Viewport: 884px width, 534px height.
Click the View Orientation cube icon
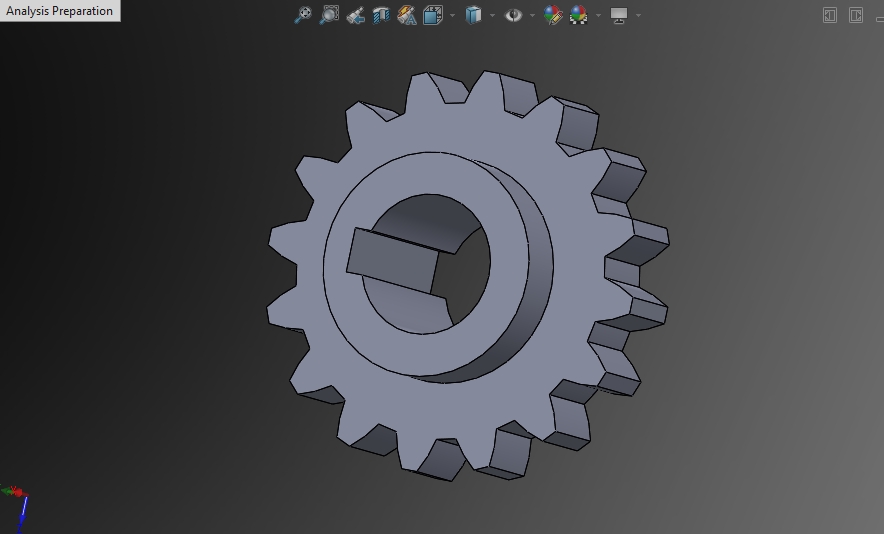point(433,15)
